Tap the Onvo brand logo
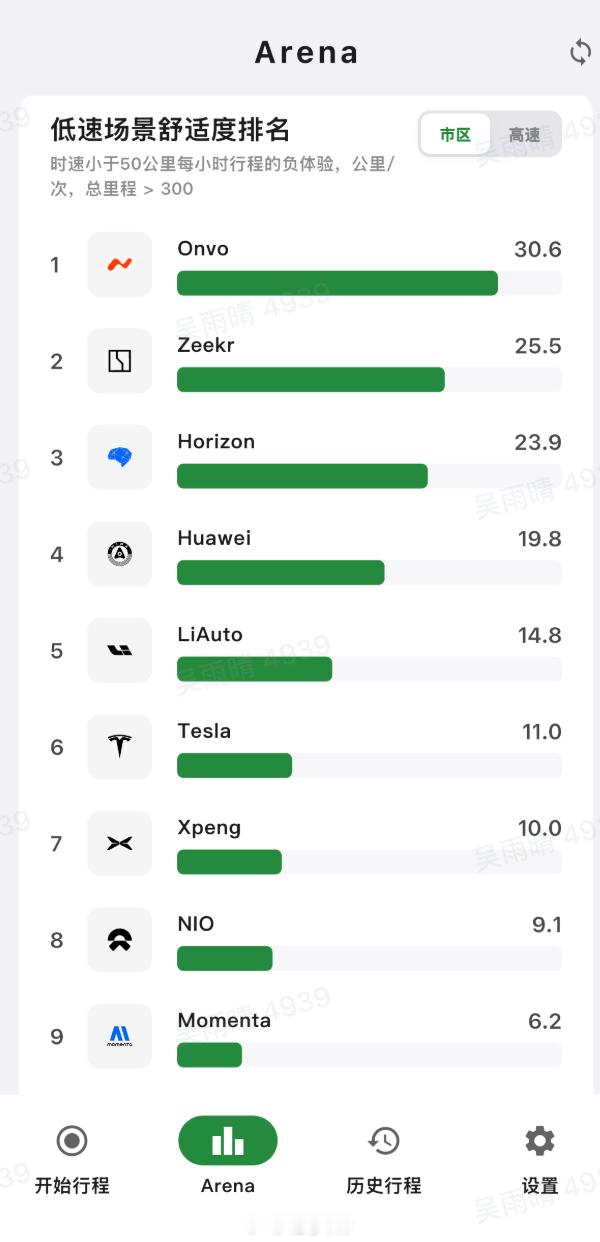The width and height of the screenshot is (600, 1242). (x=120, y=265)
